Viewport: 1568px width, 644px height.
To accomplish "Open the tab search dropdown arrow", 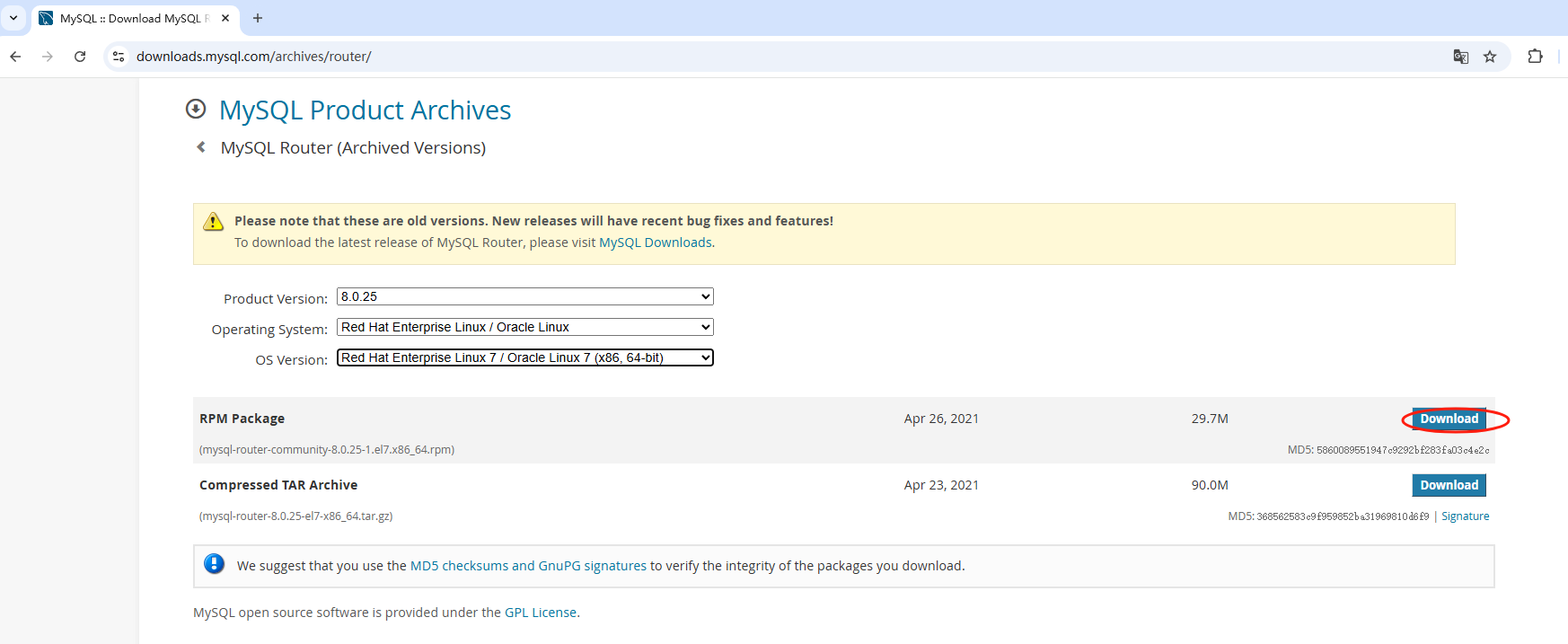I will [x=13, y=18].
